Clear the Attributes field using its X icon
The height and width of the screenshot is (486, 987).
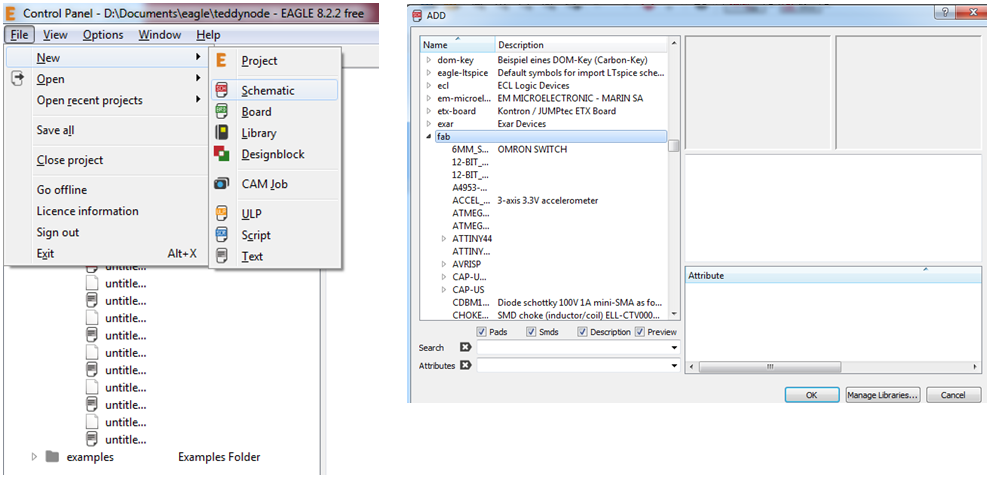(x=465, y=365)
